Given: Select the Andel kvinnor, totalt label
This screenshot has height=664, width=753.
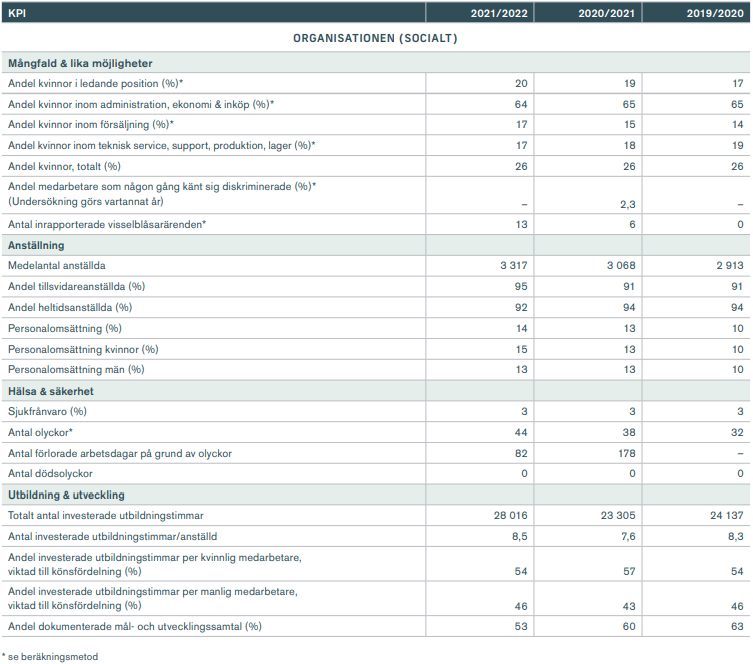Looking at the screenshot, I should 64,167.
